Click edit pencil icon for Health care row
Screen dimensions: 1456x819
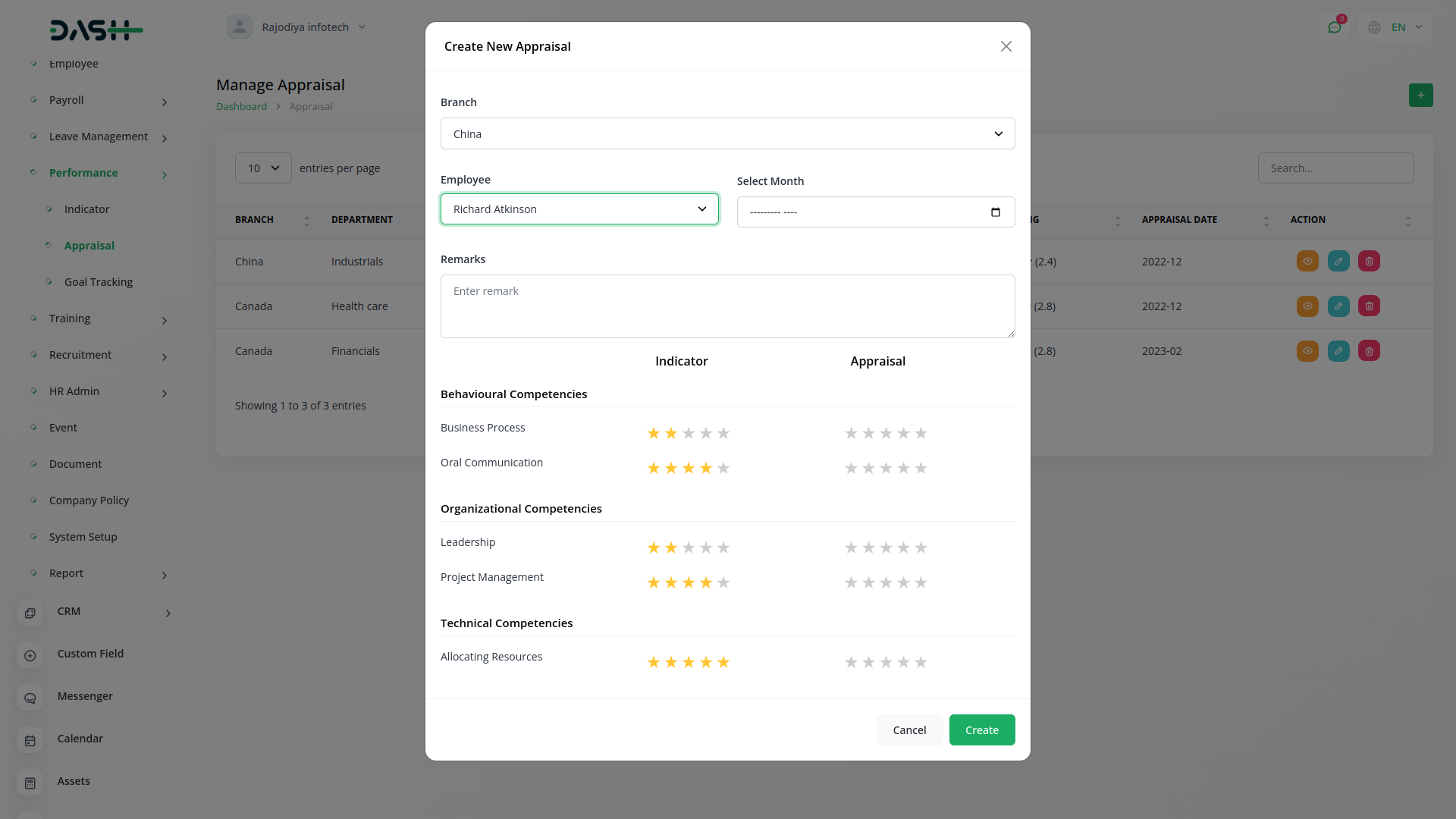[1338, 306]
